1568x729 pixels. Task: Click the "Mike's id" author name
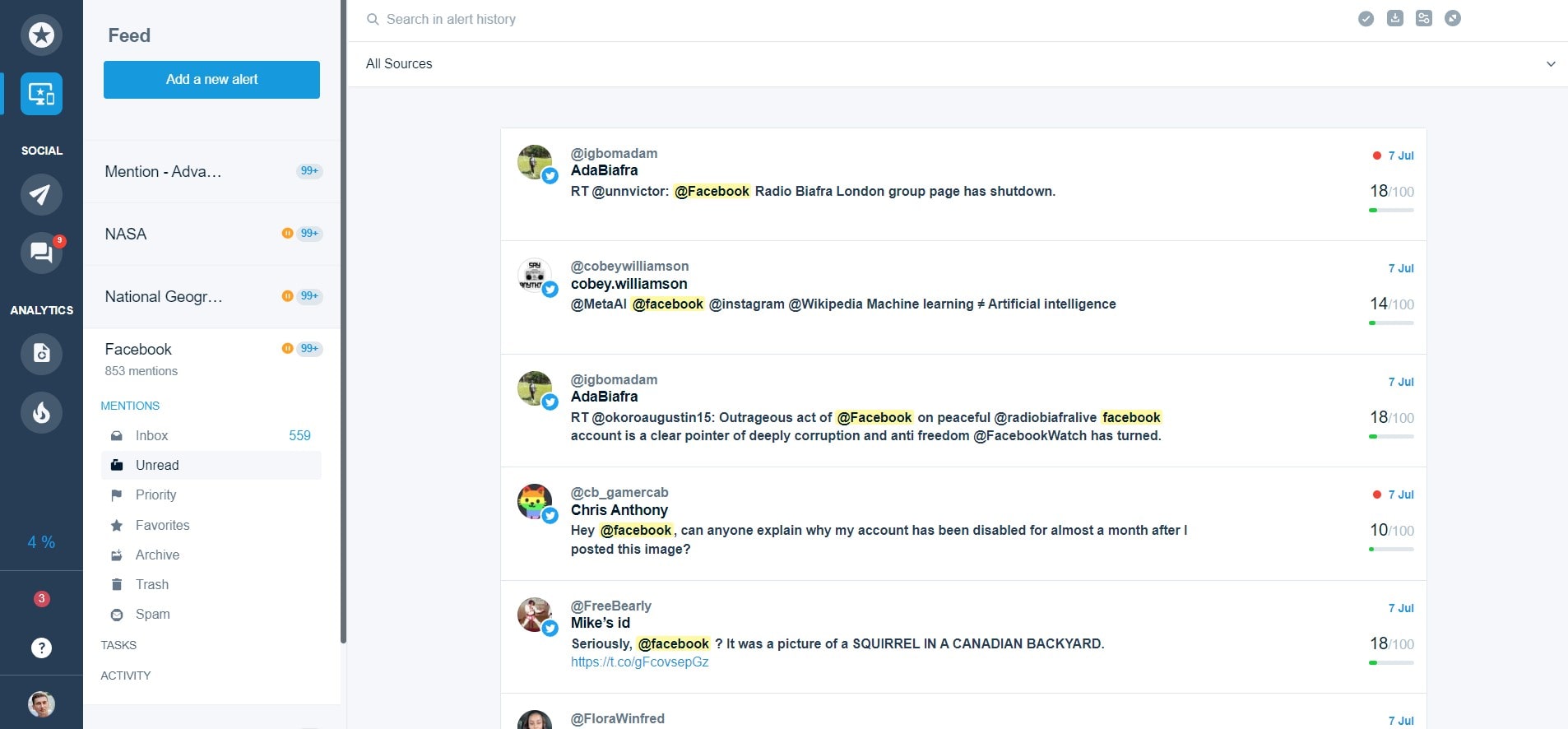(601, 623)
